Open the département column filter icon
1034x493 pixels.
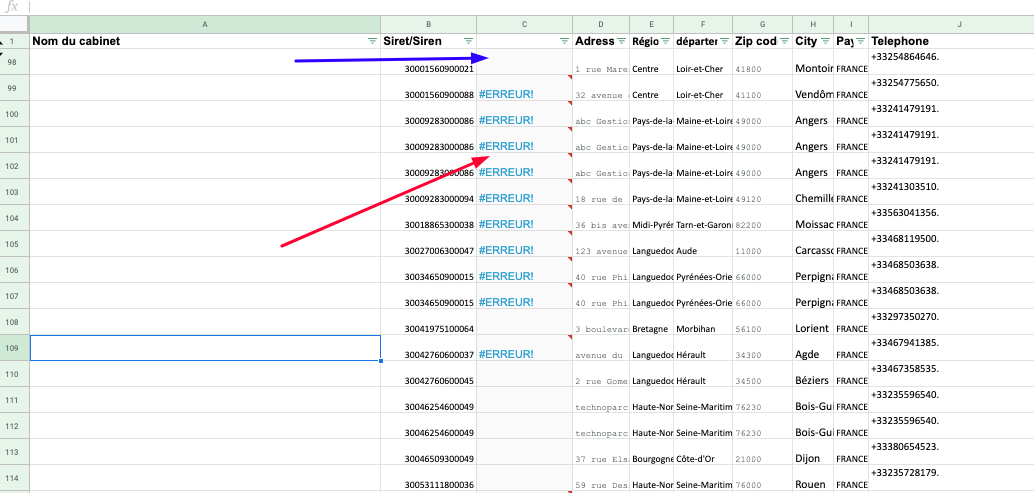pos(724,41)
